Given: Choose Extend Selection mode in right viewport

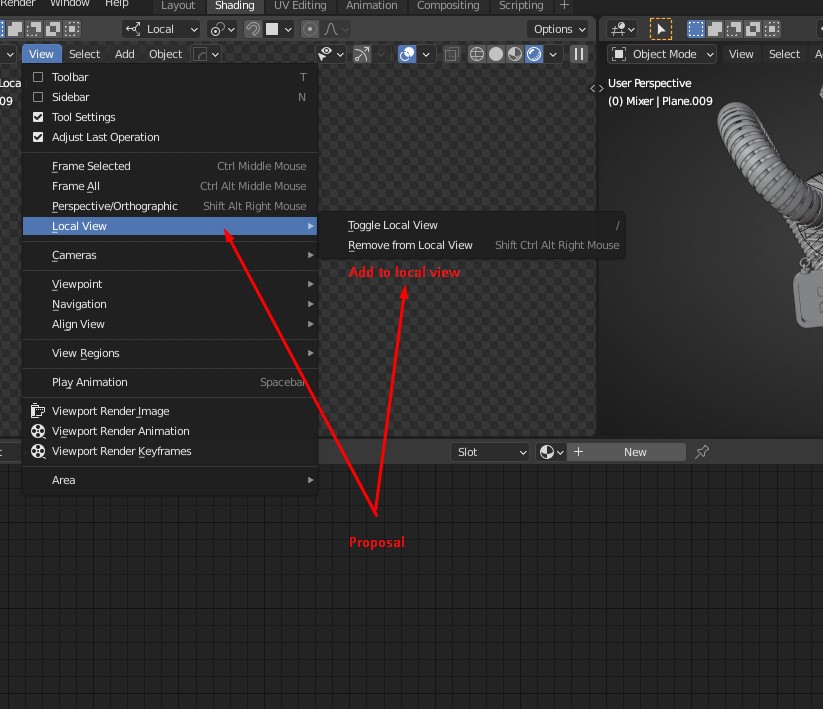Looking at the screenshot, I should [714, 29].
